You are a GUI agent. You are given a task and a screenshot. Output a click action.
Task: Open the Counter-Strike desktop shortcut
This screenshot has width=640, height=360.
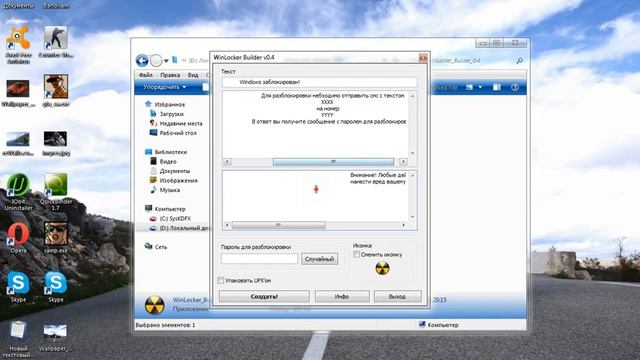(x=56, y=42)
